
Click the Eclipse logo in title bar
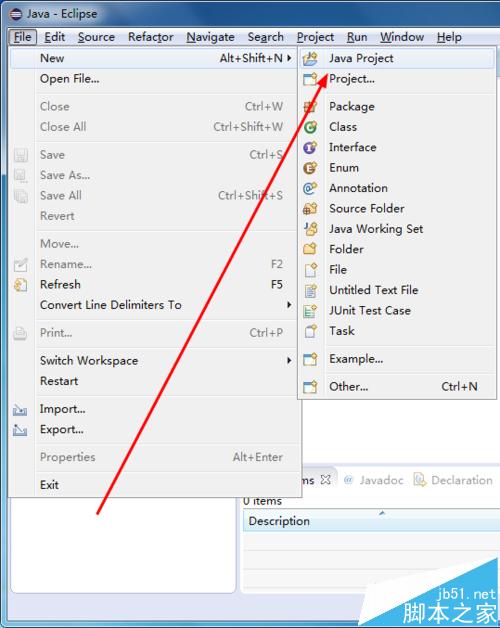[x=16, y=14]
